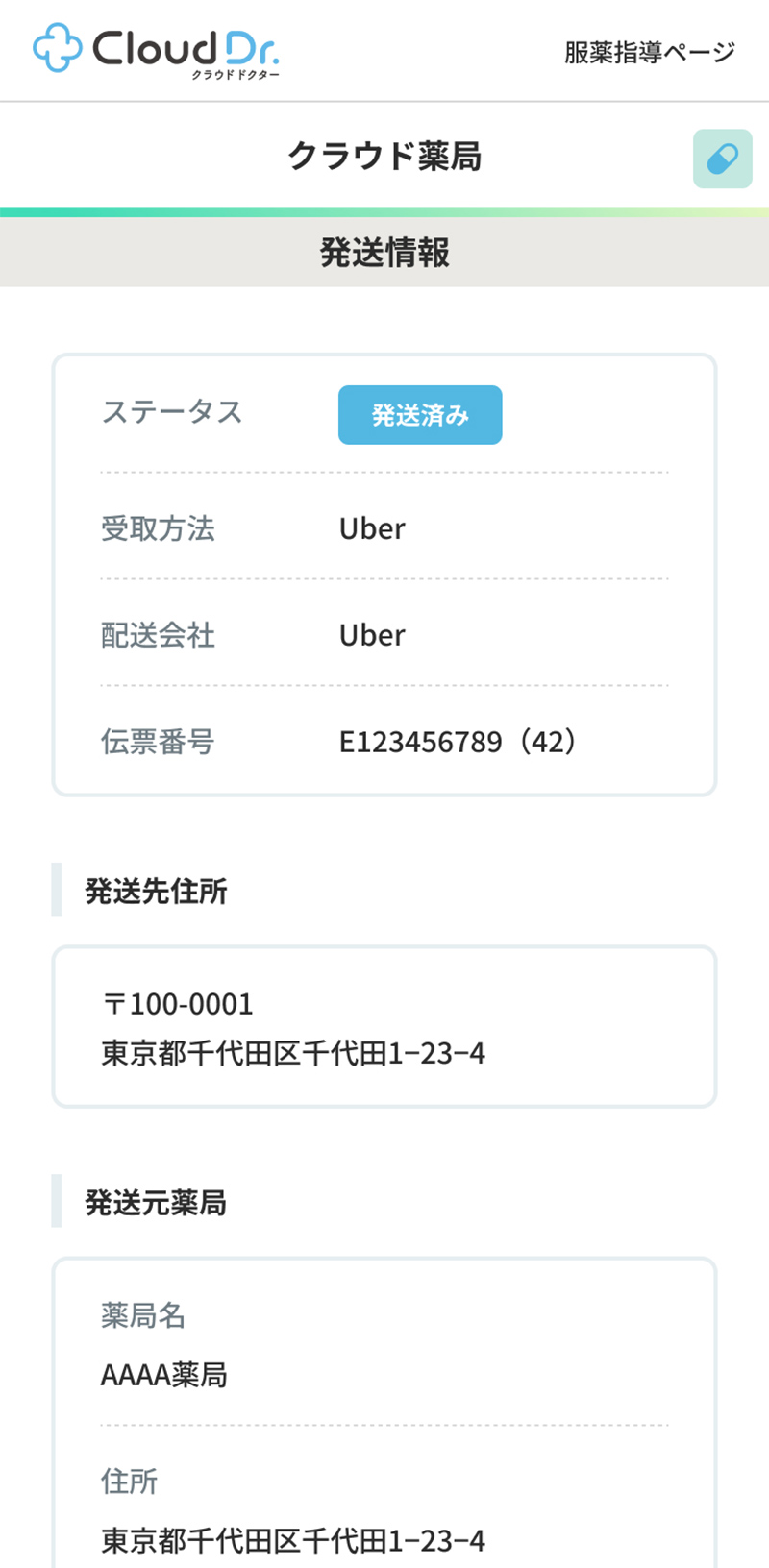Click the 配送会社 Uber value
Screen dimensions: 769x1568
point(372,635)
